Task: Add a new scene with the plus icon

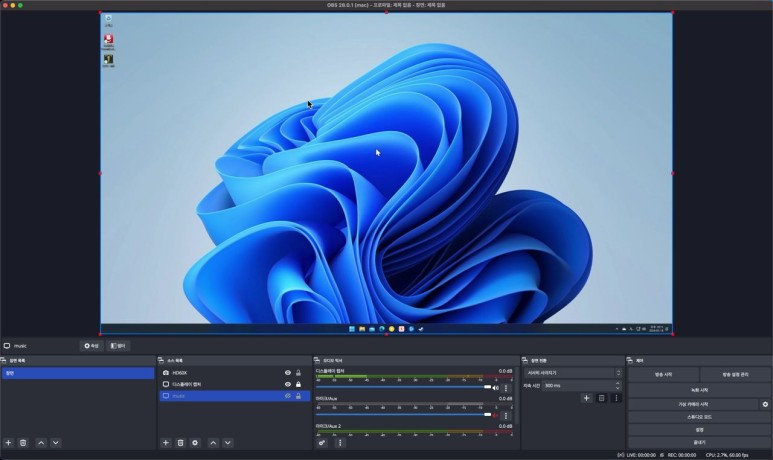Action: tap(8, 443)
